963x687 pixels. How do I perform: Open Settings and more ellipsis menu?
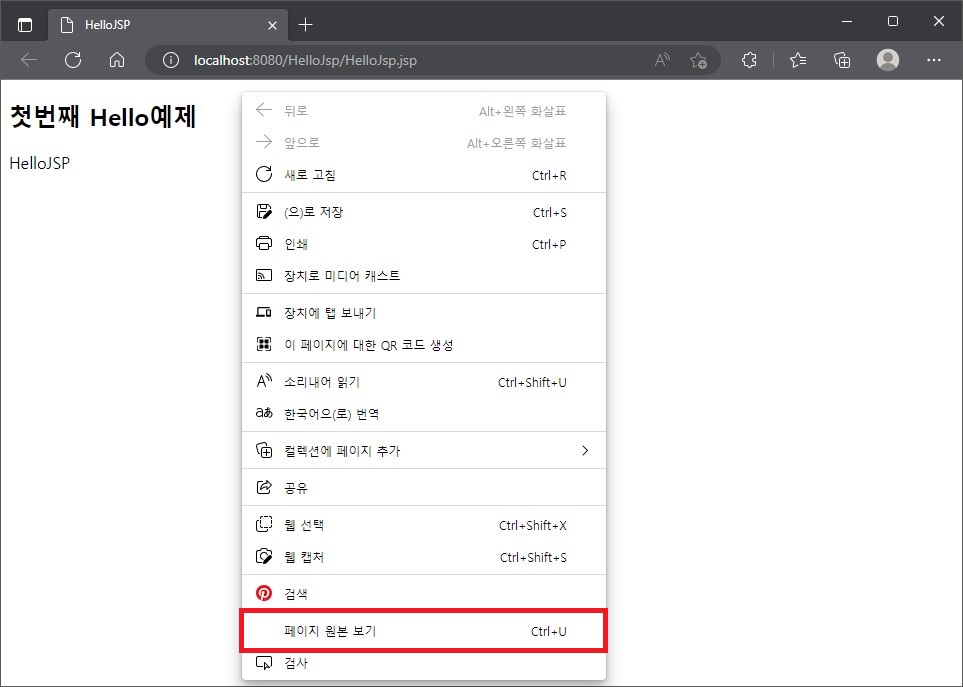[x=934, y=60]
